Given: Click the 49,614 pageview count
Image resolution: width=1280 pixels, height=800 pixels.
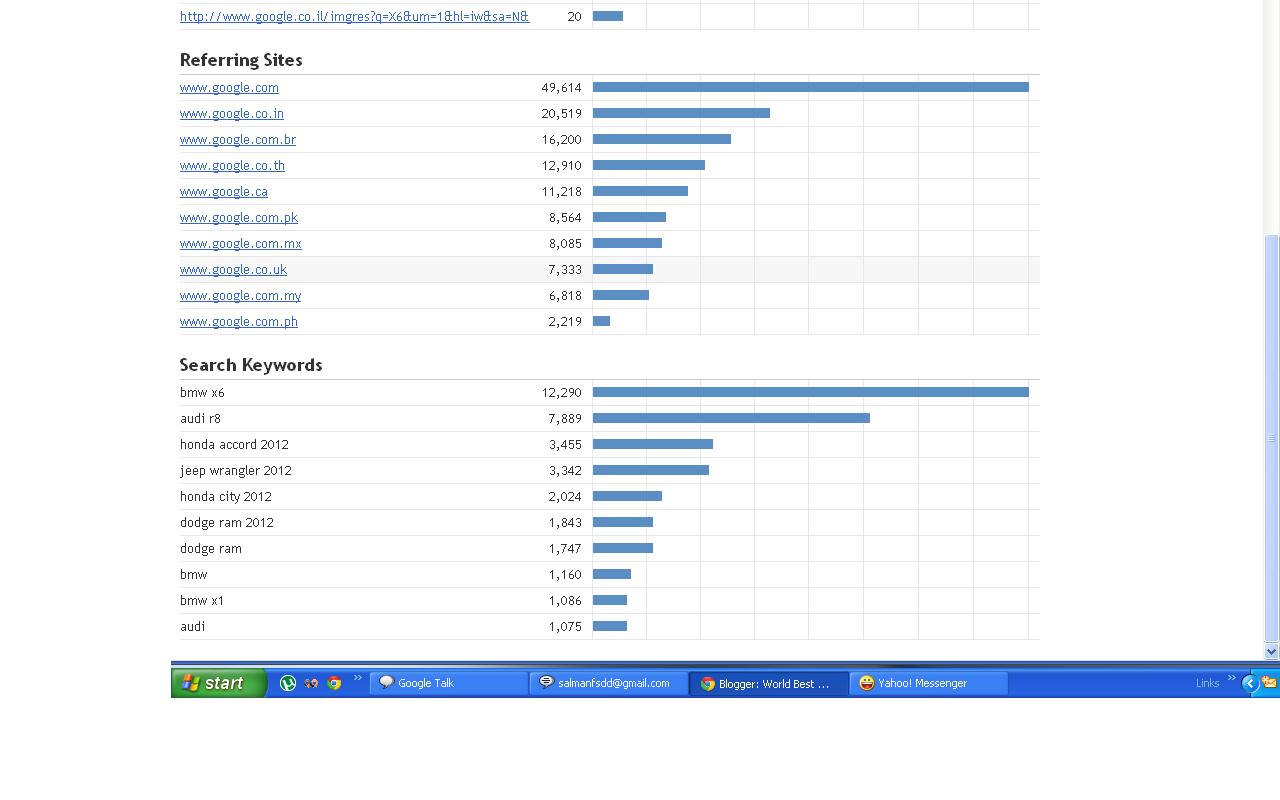Looking at the screenshot, I should pos(561,88).
